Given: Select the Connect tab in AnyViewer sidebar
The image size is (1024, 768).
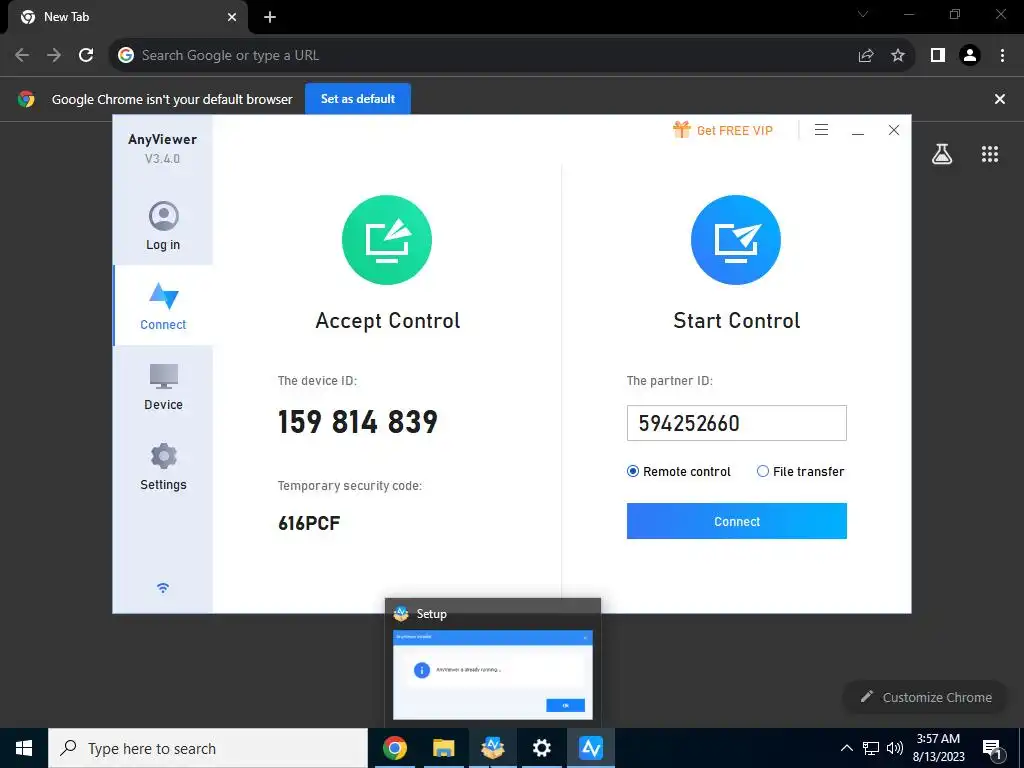Looking at the screenshot, I should pos(163,306).
